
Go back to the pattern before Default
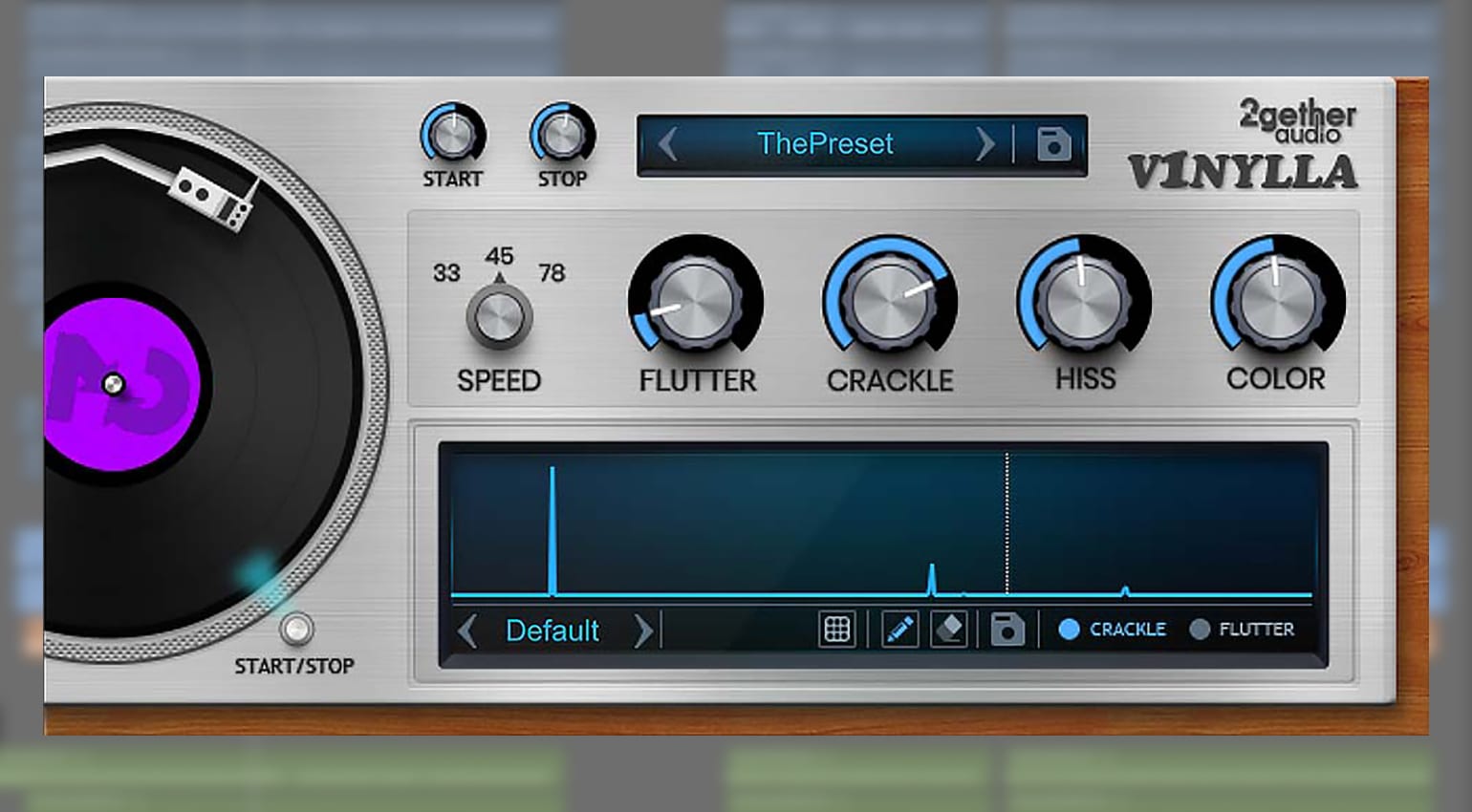point(467,630)
